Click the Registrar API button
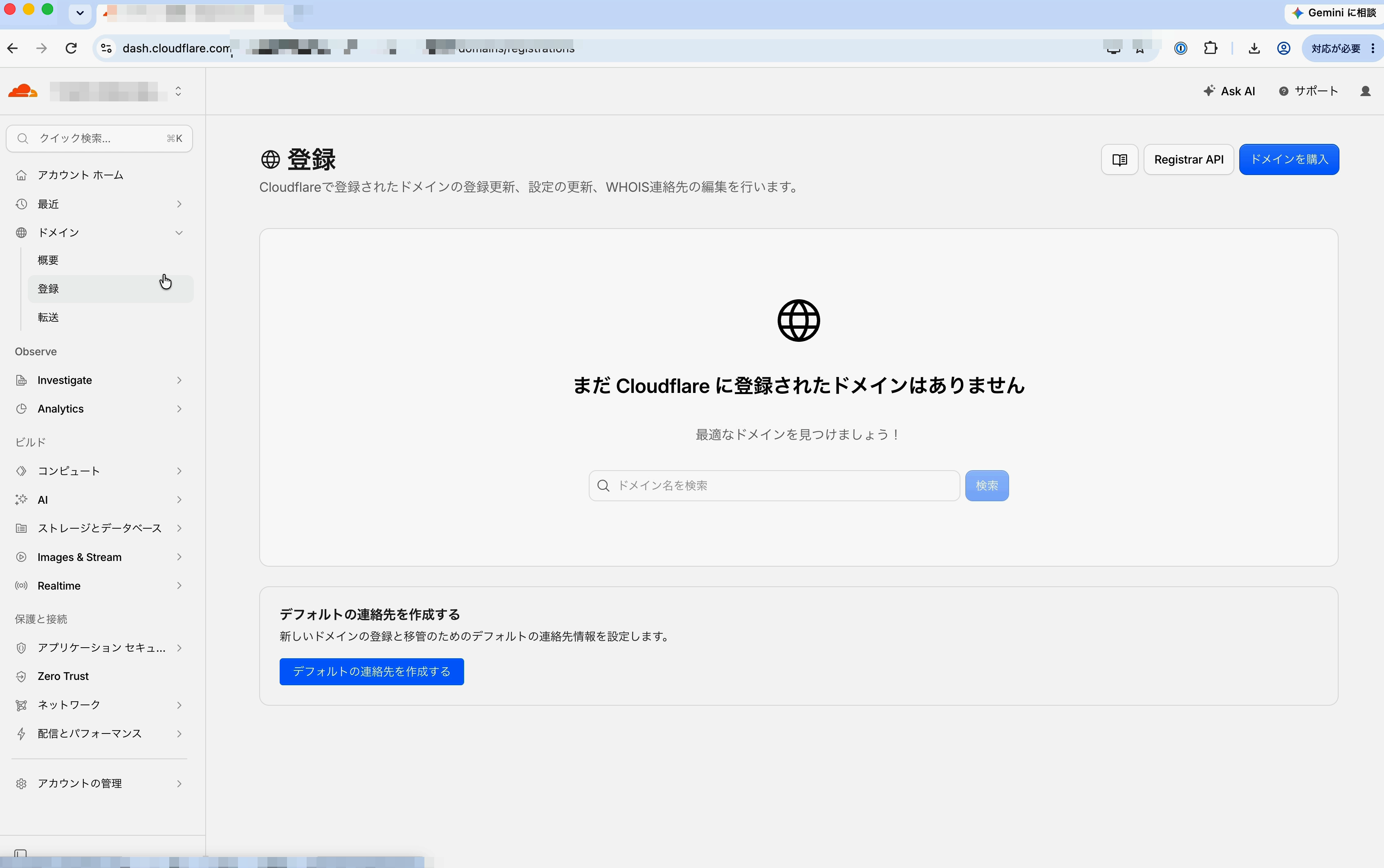 [x=1189, y=159]
